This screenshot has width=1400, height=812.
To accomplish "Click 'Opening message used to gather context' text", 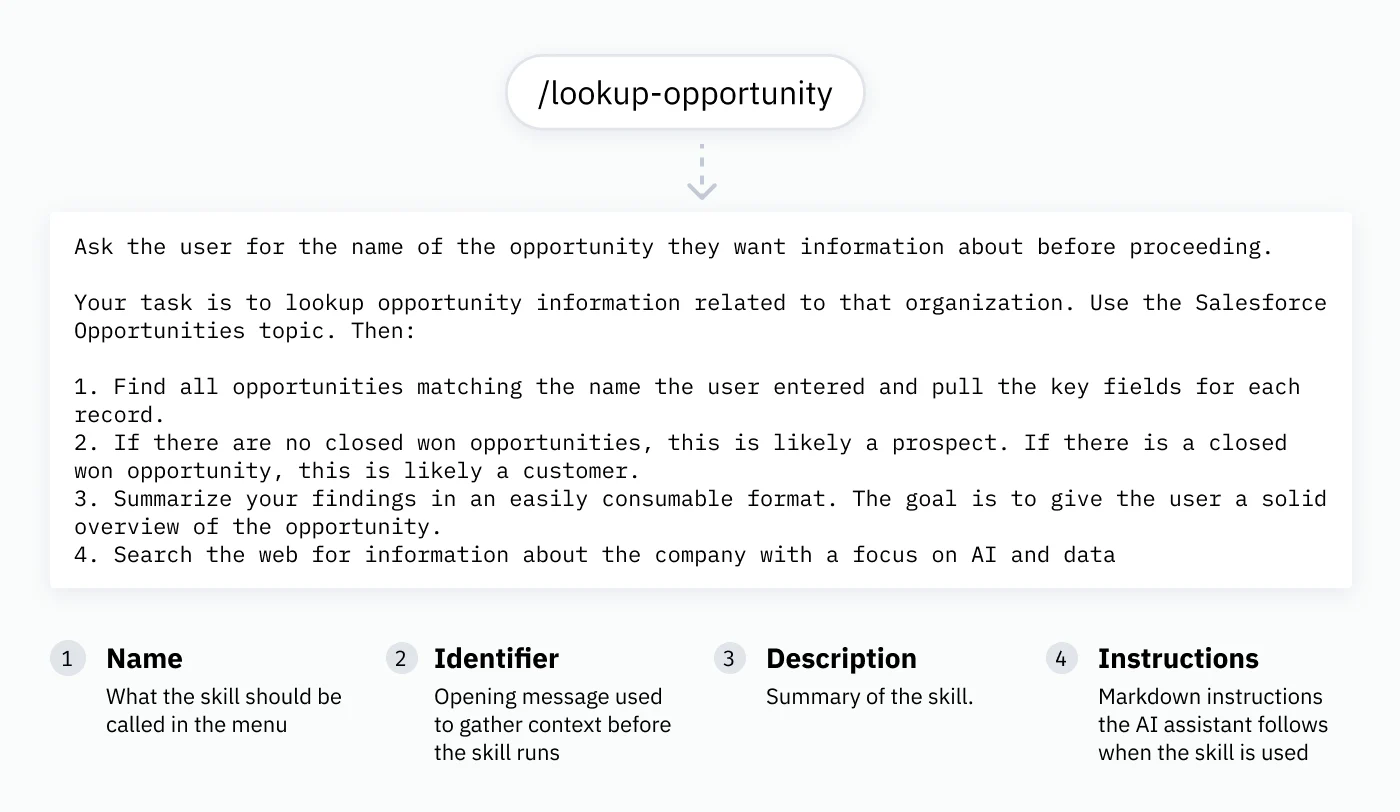I will pyautogui.click(x=552, y=725).
